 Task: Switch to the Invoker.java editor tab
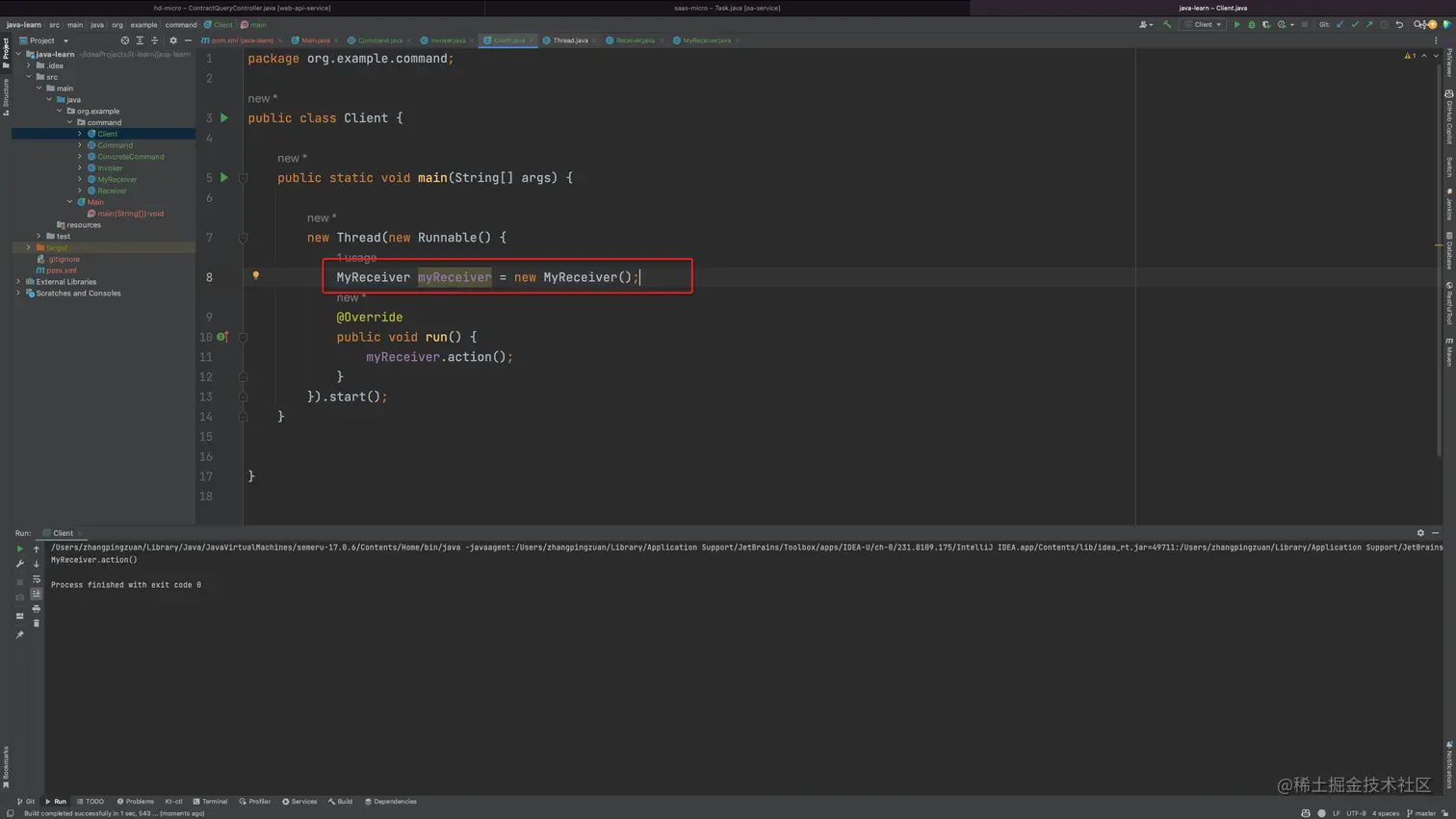[x=448, y=40]
